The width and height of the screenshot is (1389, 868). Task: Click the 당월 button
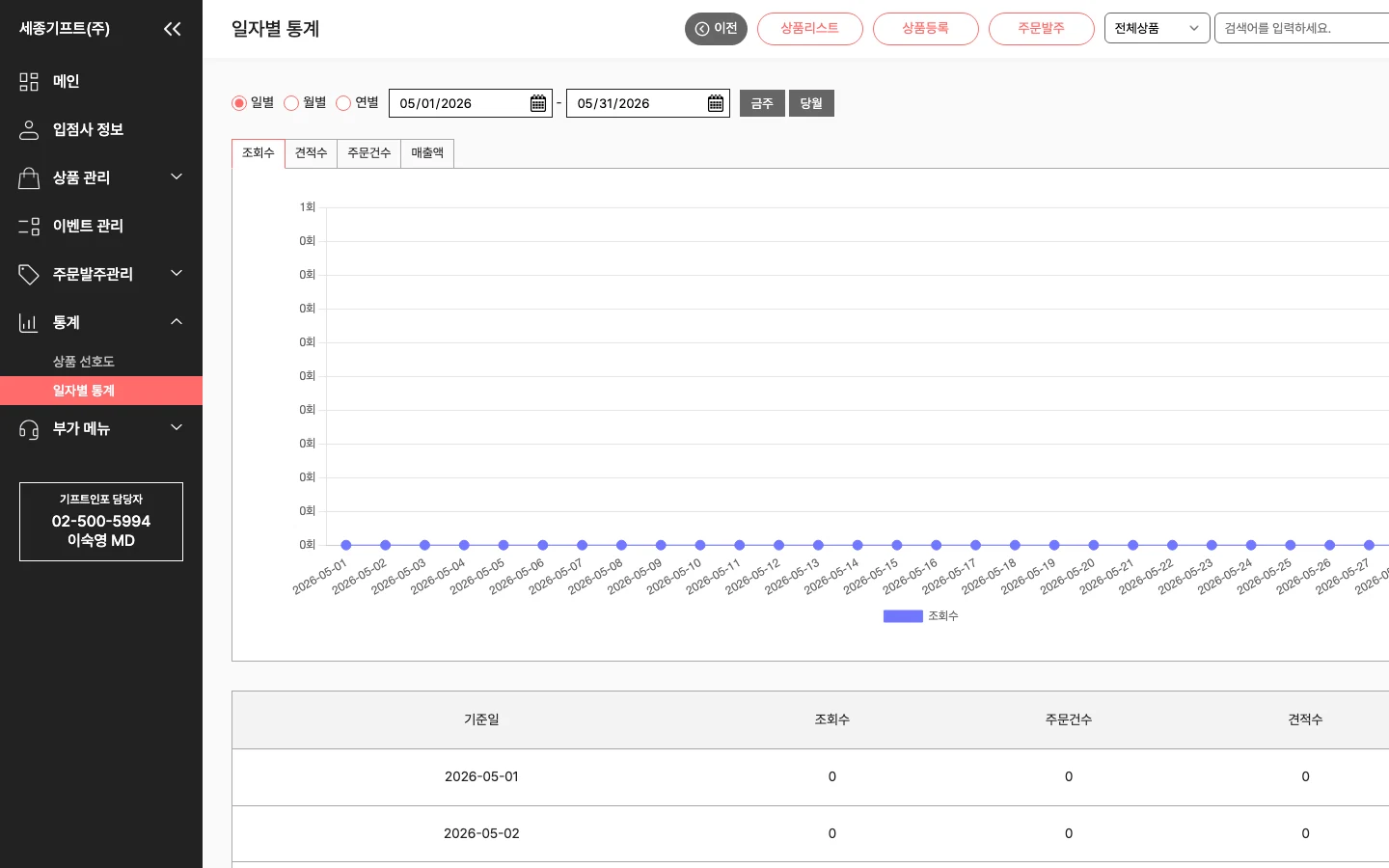tap(811, 103)
